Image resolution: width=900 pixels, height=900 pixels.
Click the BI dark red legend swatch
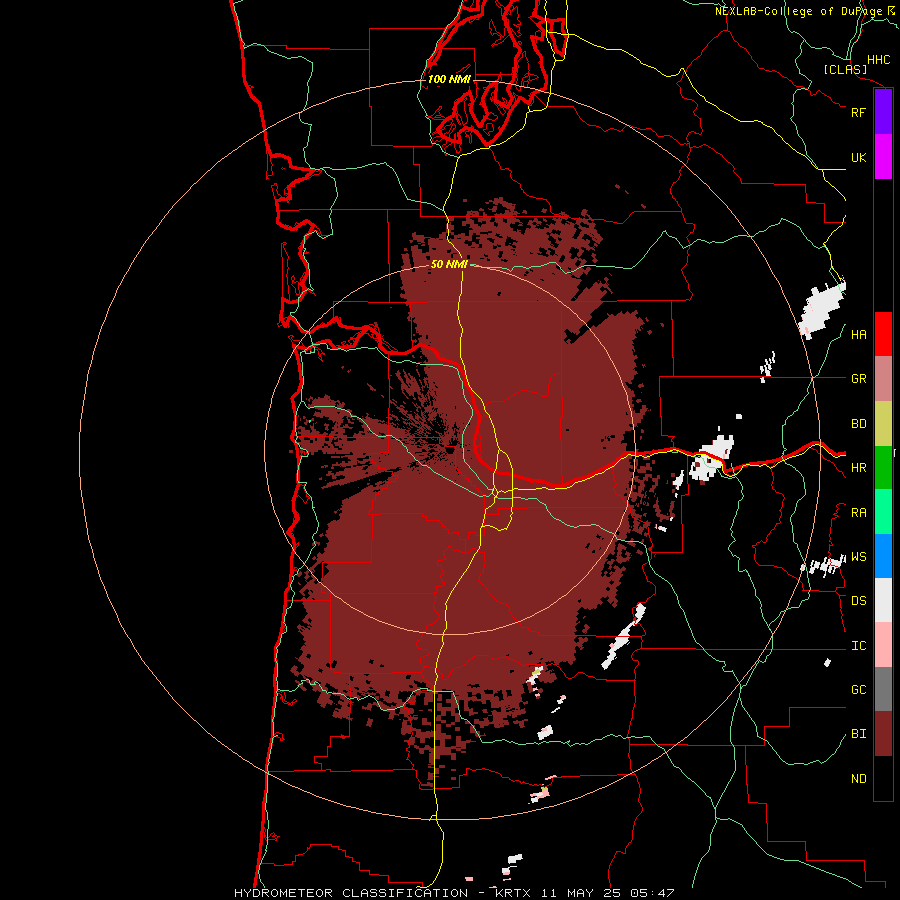coord(883,734)
